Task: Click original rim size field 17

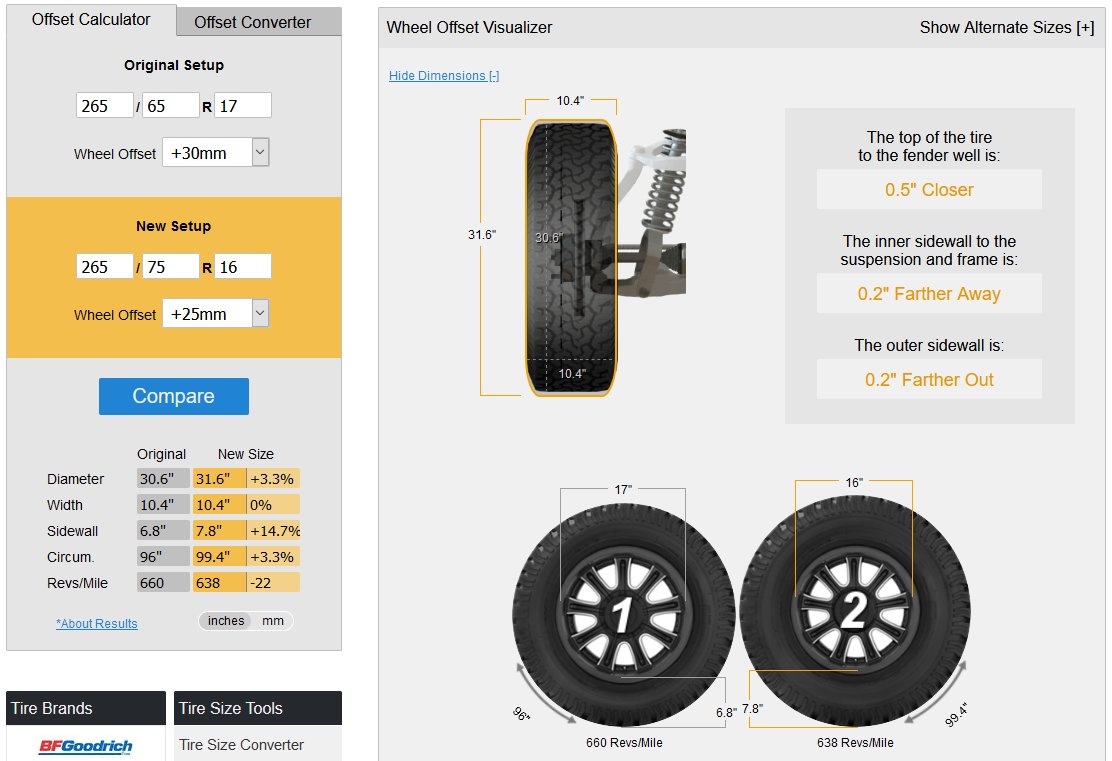Action: (243, 106)
